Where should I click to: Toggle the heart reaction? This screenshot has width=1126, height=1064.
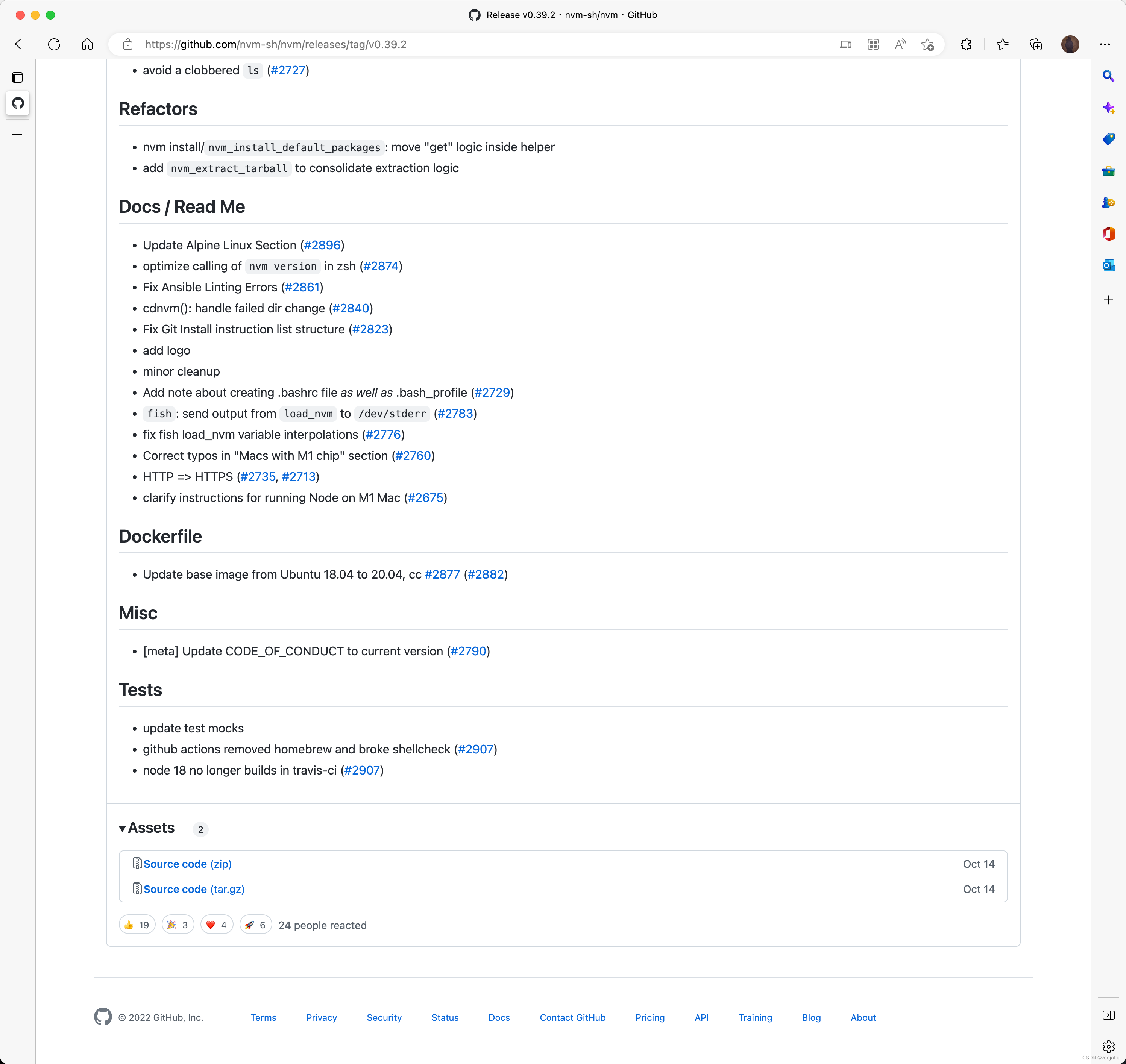click(217, 925)
